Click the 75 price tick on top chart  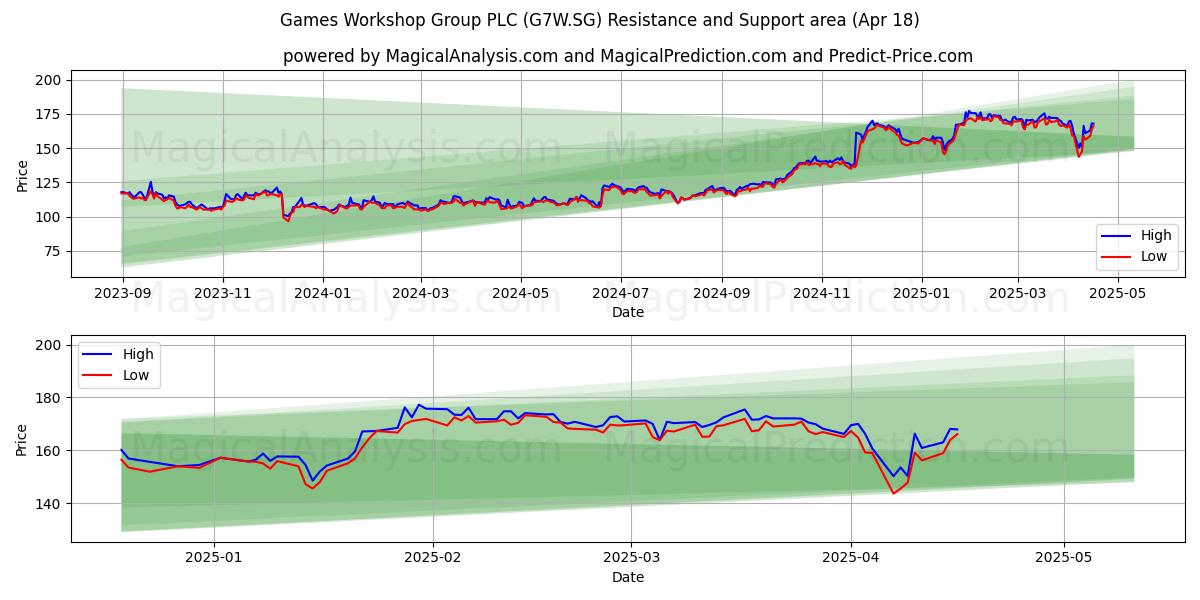tap(54, 251)
